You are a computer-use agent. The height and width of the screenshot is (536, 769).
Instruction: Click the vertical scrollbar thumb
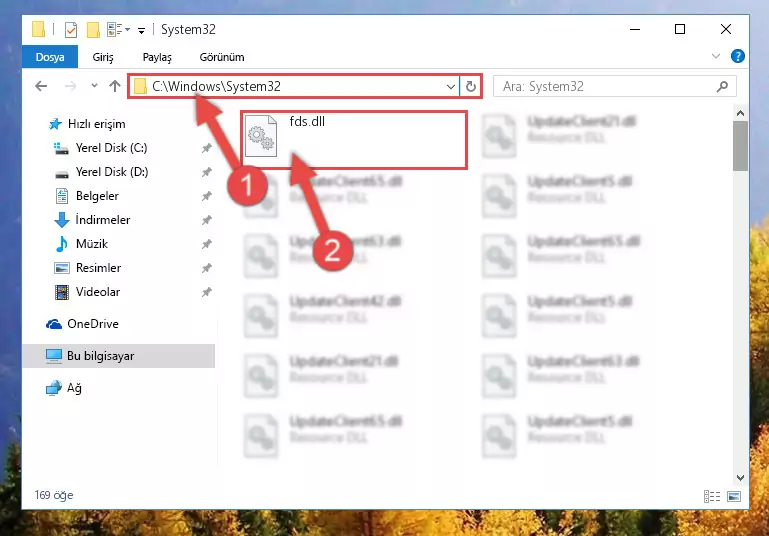[740, 146]
